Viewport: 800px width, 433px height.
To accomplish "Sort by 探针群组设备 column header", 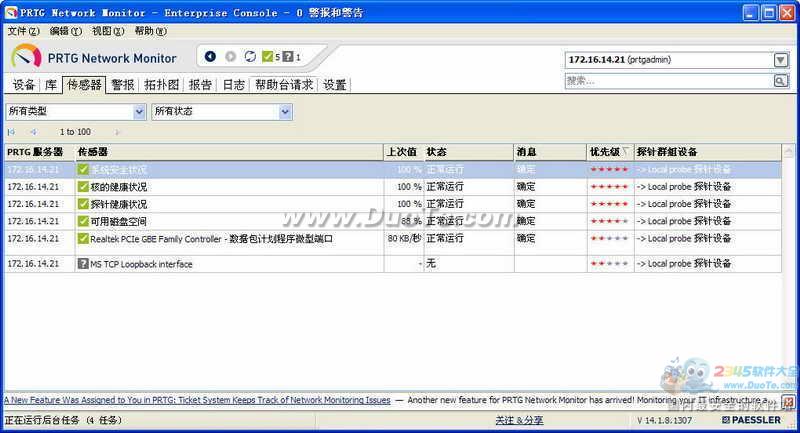I will pyautogui.click(x=708, y=152).
